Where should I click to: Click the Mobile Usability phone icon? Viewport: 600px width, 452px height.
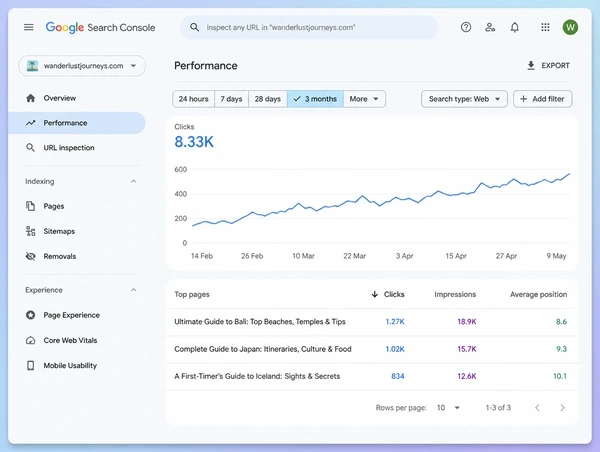[x=31, y=365]
